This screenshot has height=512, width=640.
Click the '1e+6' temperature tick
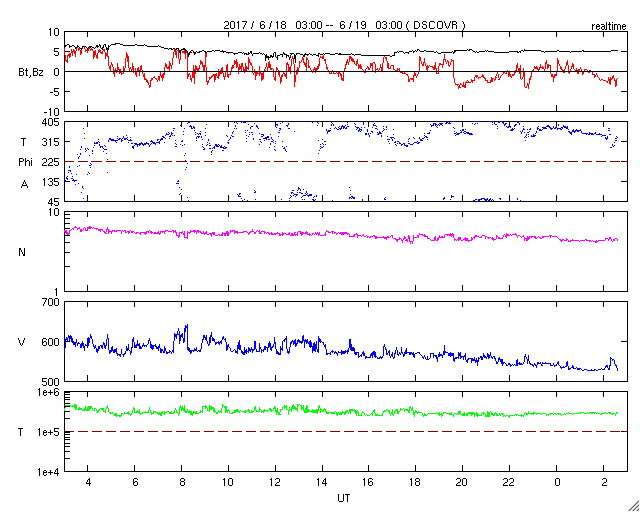(49, 392)
